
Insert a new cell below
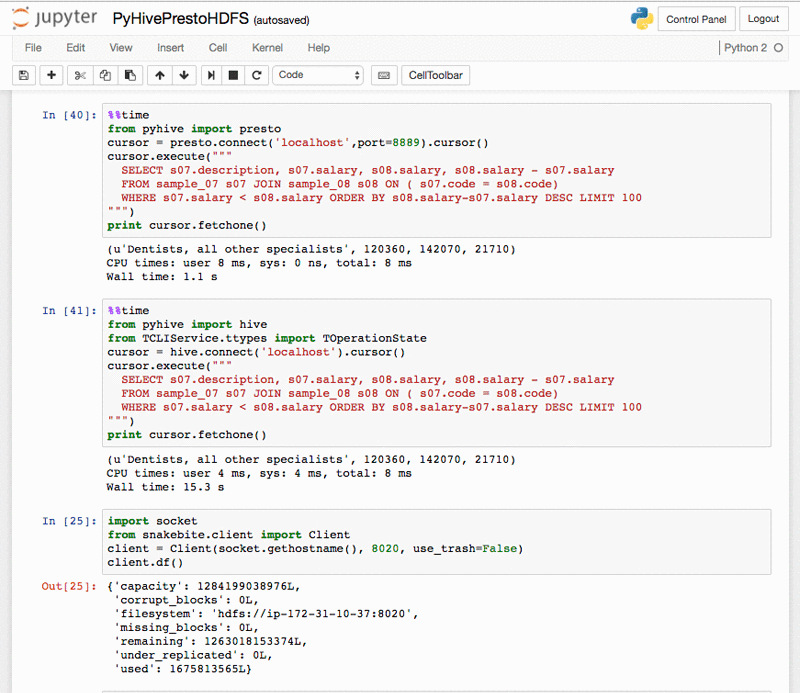tap(51, 75)
